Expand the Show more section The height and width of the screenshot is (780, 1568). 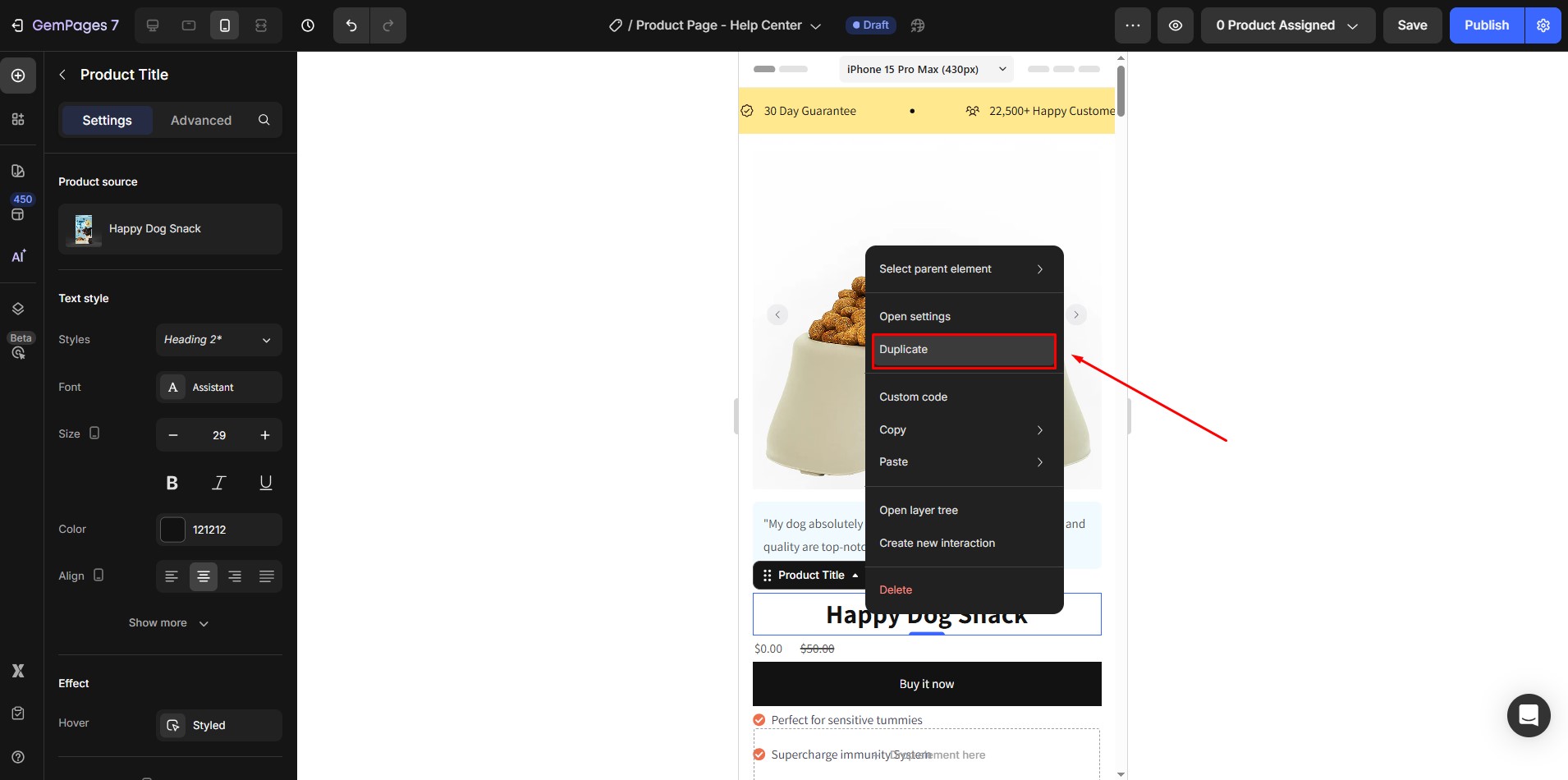[x=168, y=622]
